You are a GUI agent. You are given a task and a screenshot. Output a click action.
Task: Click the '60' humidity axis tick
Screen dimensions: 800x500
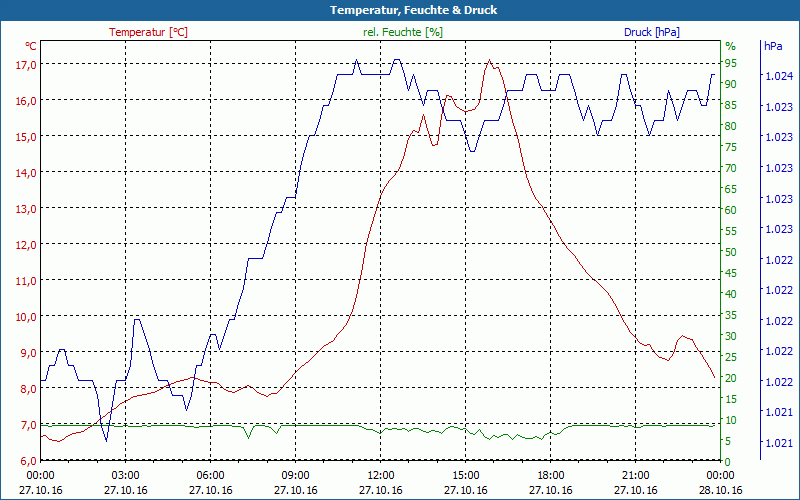click(731, 210)
